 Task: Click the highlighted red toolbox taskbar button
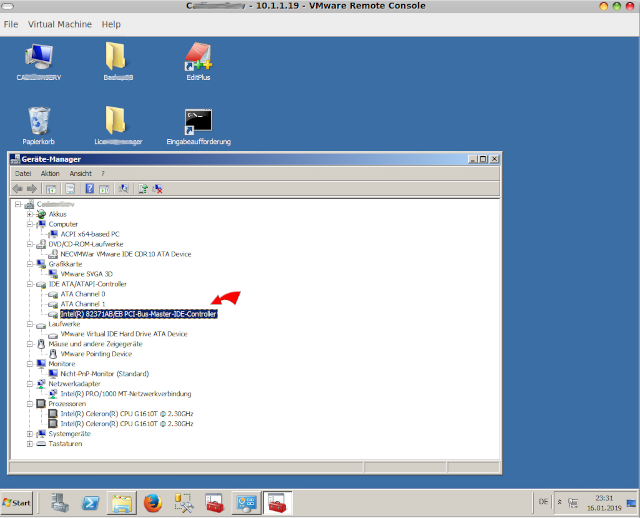[x=277, y=503]
